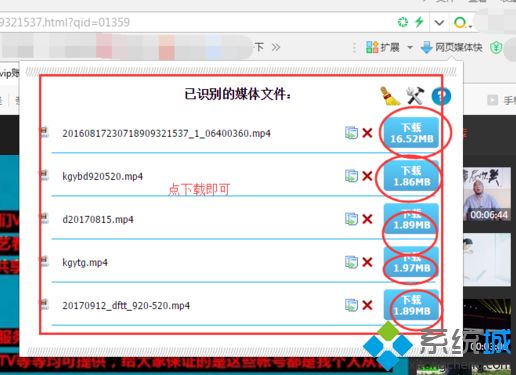
Task: Click file type icon beside kgybd920520.mp4
Action: [44, 175]
